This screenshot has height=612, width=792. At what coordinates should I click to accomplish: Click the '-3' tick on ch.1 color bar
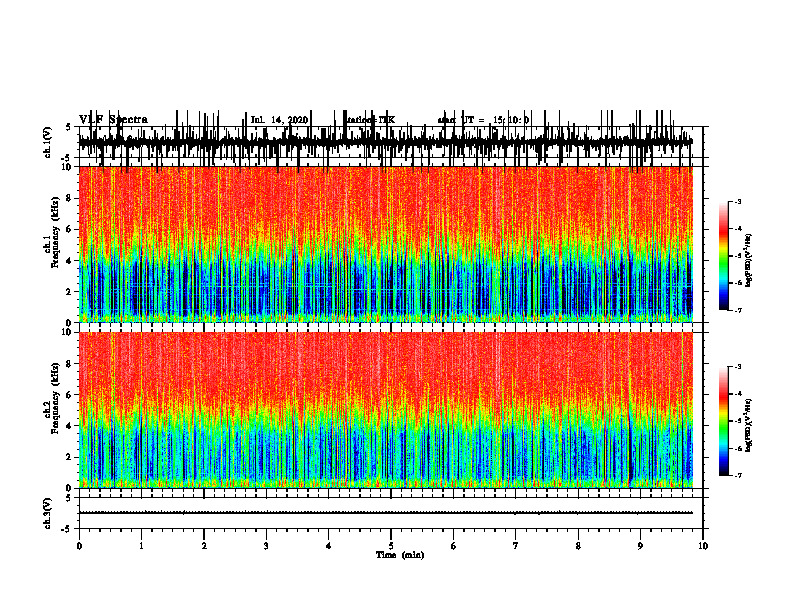[738, 202]
